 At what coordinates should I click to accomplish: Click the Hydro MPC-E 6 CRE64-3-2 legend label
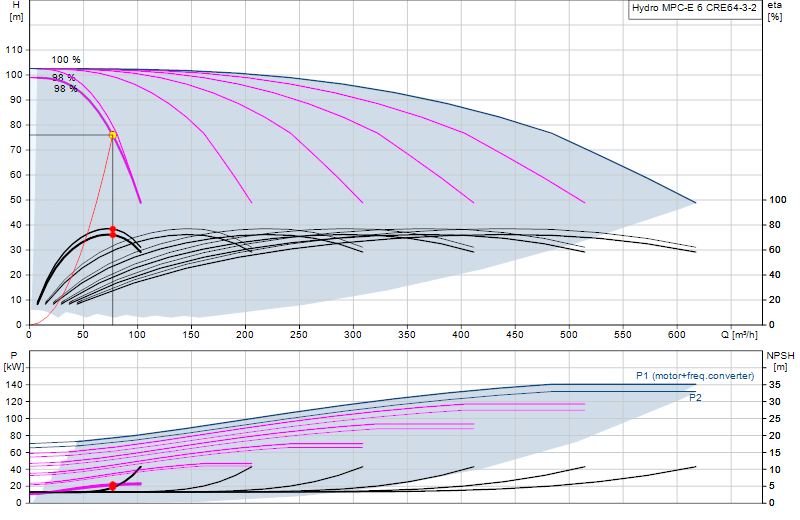pyautogui.click(x=694, y=8)
